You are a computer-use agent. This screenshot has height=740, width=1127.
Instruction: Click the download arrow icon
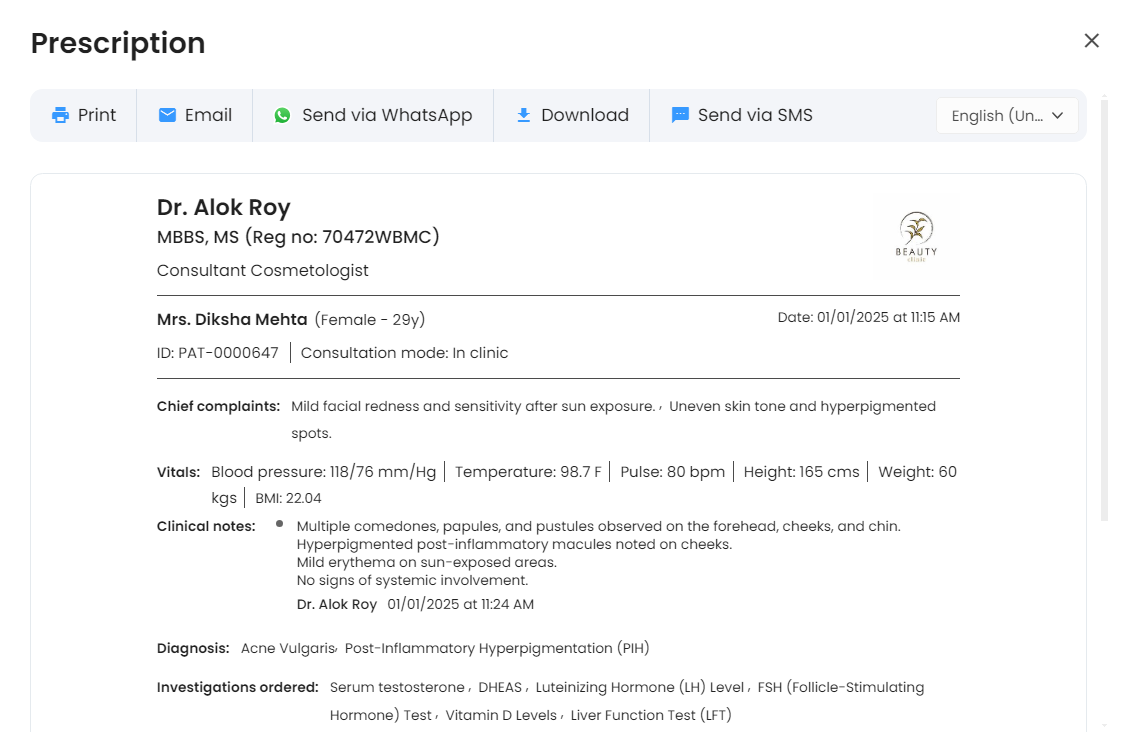(x=523, y=115)
